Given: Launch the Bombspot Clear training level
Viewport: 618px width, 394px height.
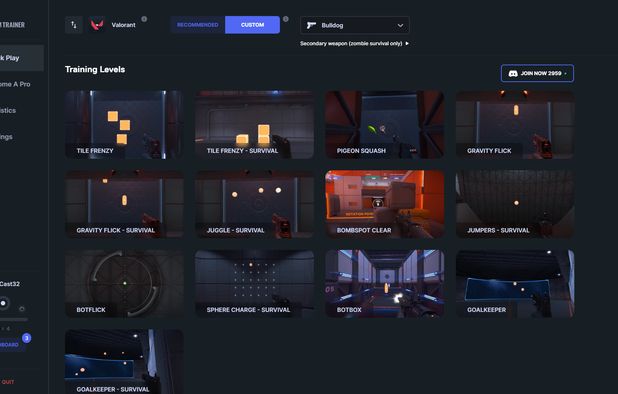Looking at the screenshot, I should coord(385,204).
